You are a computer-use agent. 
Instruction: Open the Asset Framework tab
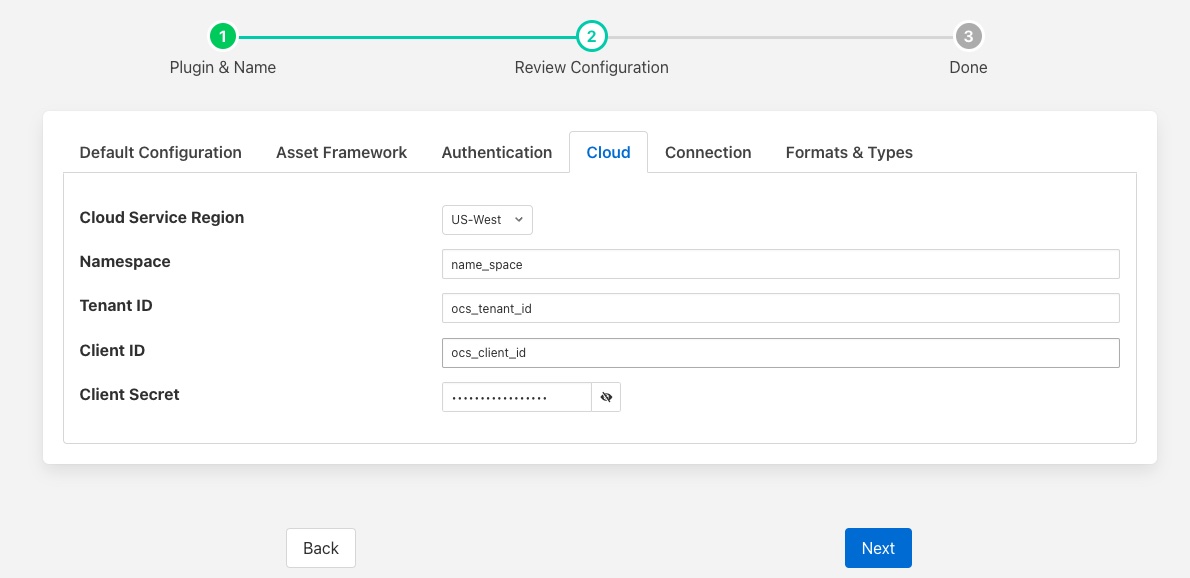(x=341, y=153)
